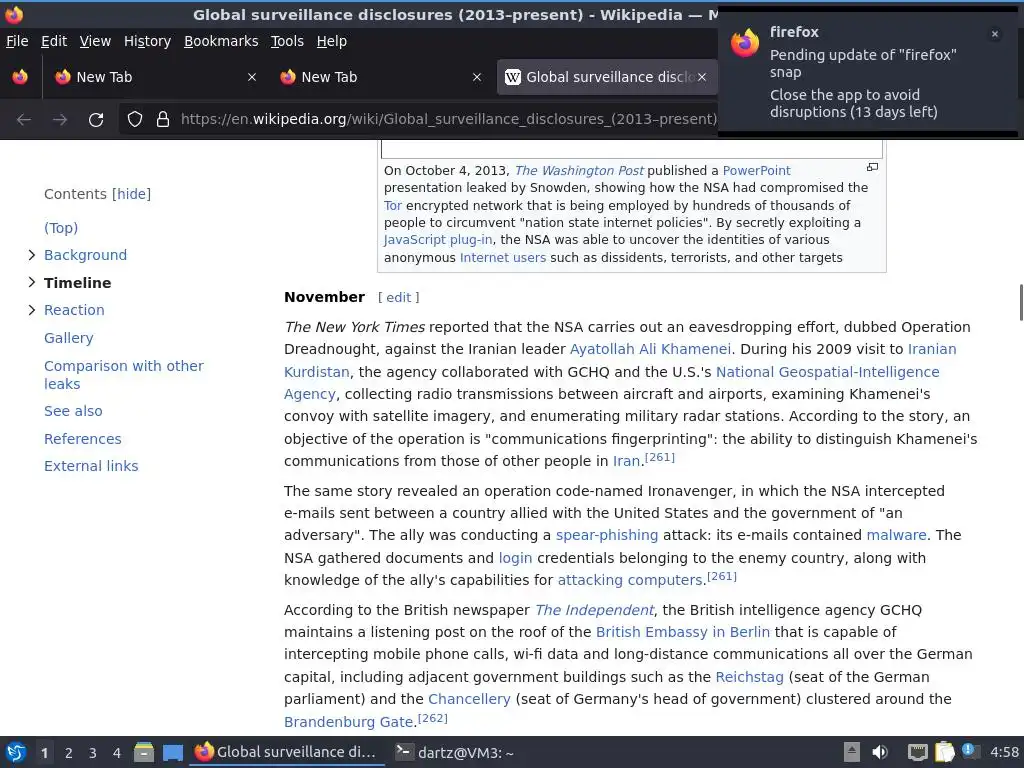Close the second New Tab
The image size is (1024, 768).
tap(477, 77)
